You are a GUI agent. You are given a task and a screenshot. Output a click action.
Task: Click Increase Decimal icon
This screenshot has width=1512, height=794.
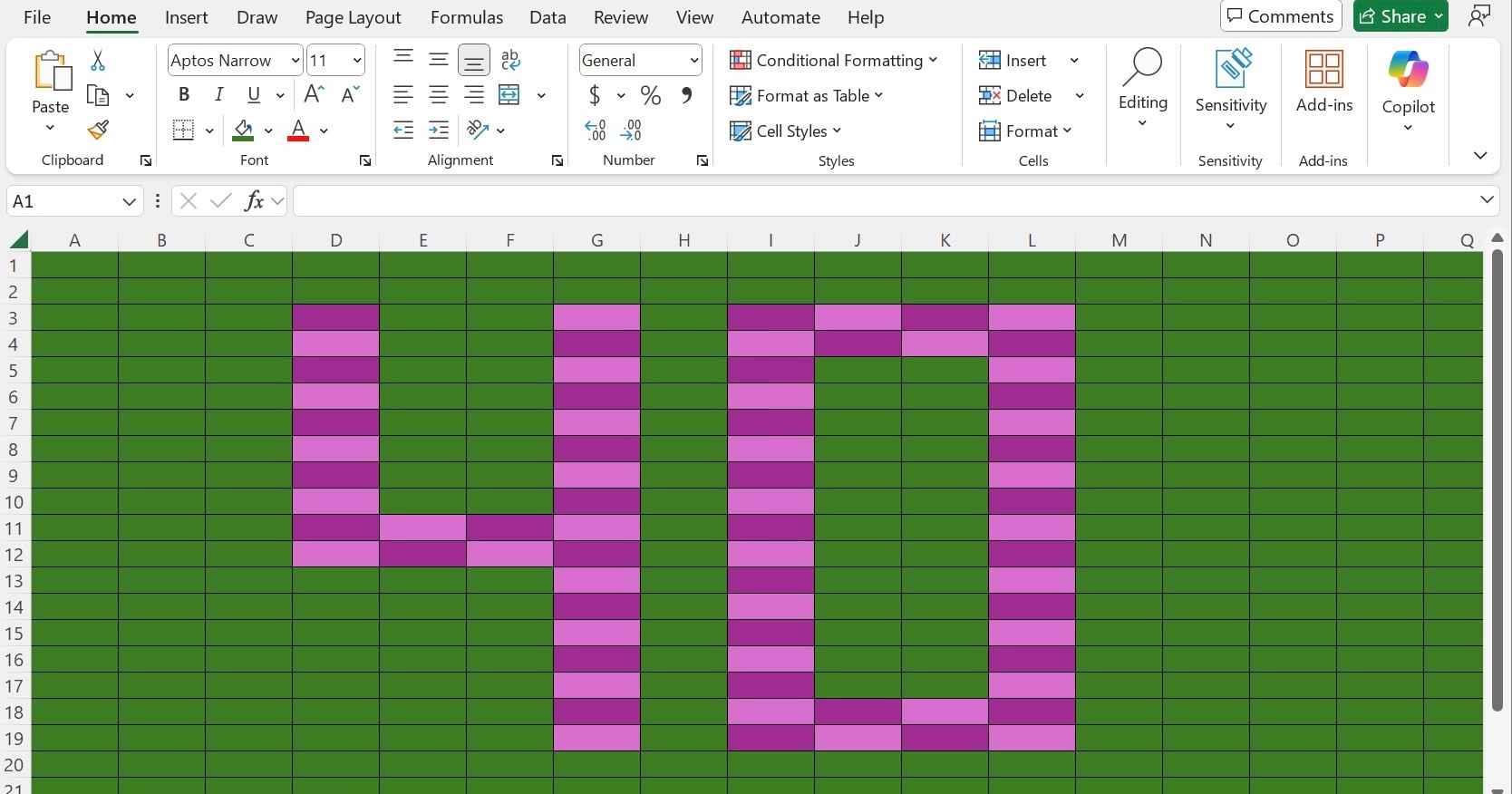click(x=596, y=131)
